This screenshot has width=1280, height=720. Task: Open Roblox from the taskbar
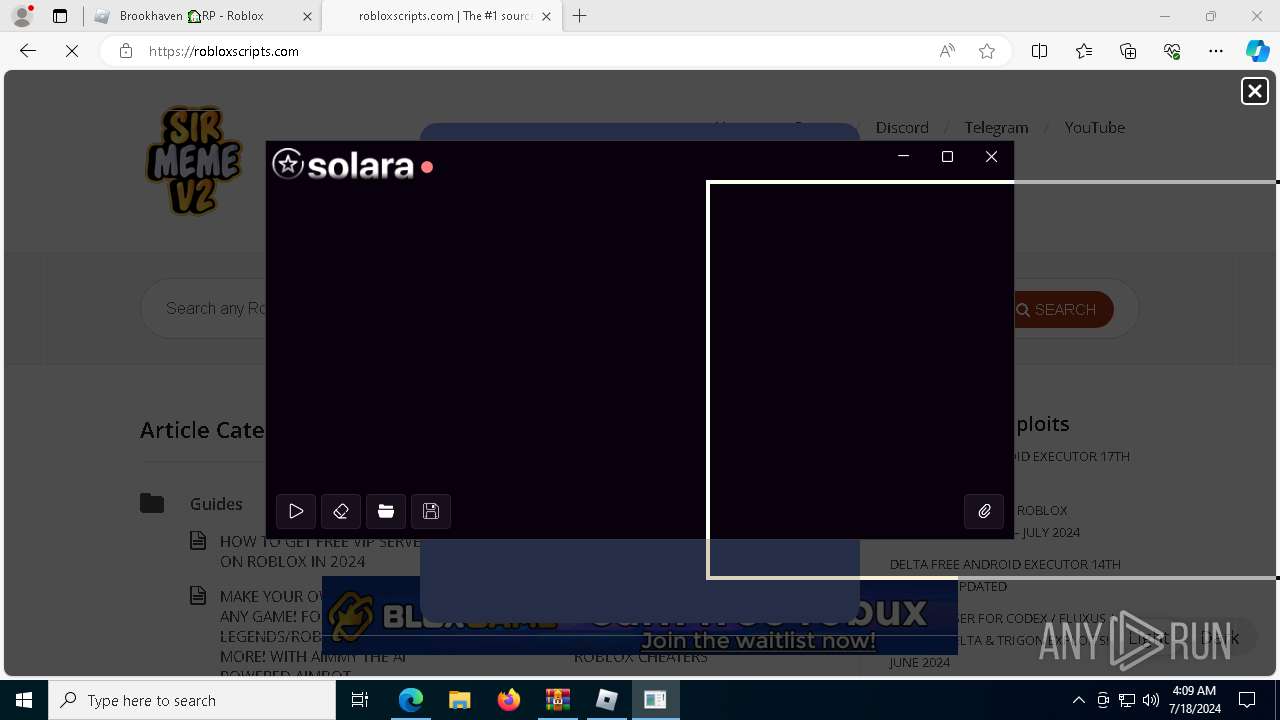(606, 700)
